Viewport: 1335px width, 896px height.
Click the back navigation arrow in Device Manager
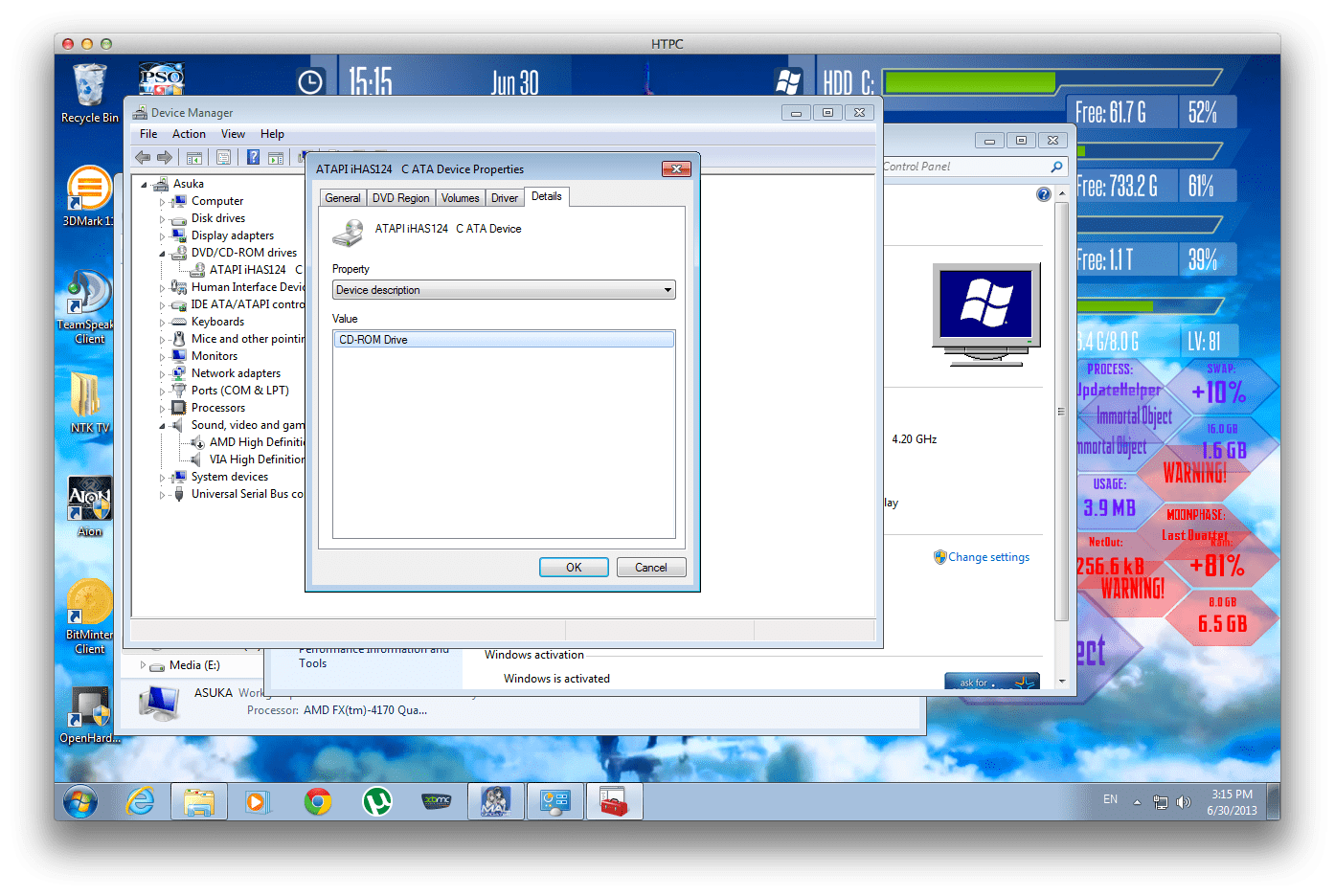143,157
